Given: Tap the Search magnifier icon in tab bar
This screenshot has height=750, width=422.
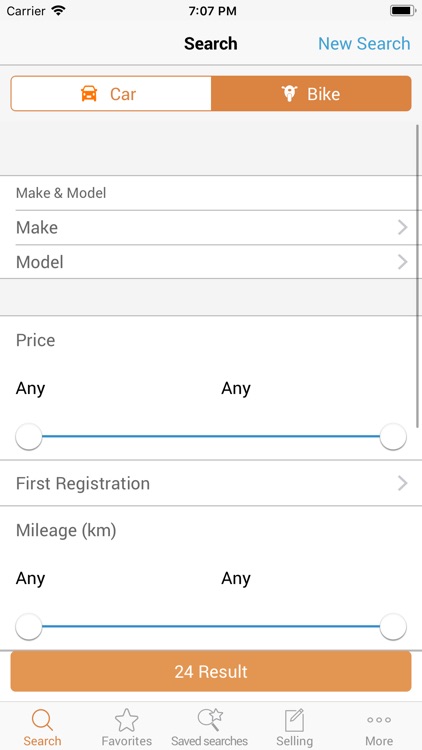Looking at the screenshot, I should coord(42,720).
